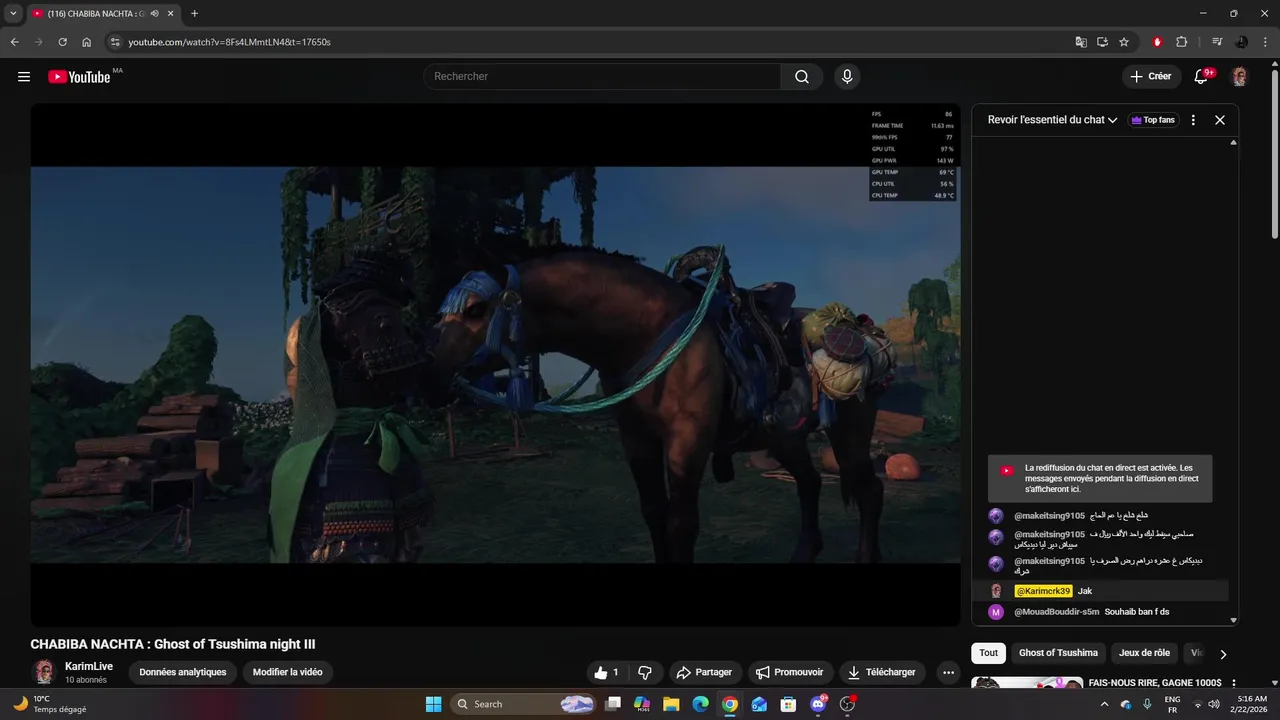Image resolution: width=1280 pixels, height=720 pixels.
Task: Open the Créer button
Action: click(x=1151, y=76)
